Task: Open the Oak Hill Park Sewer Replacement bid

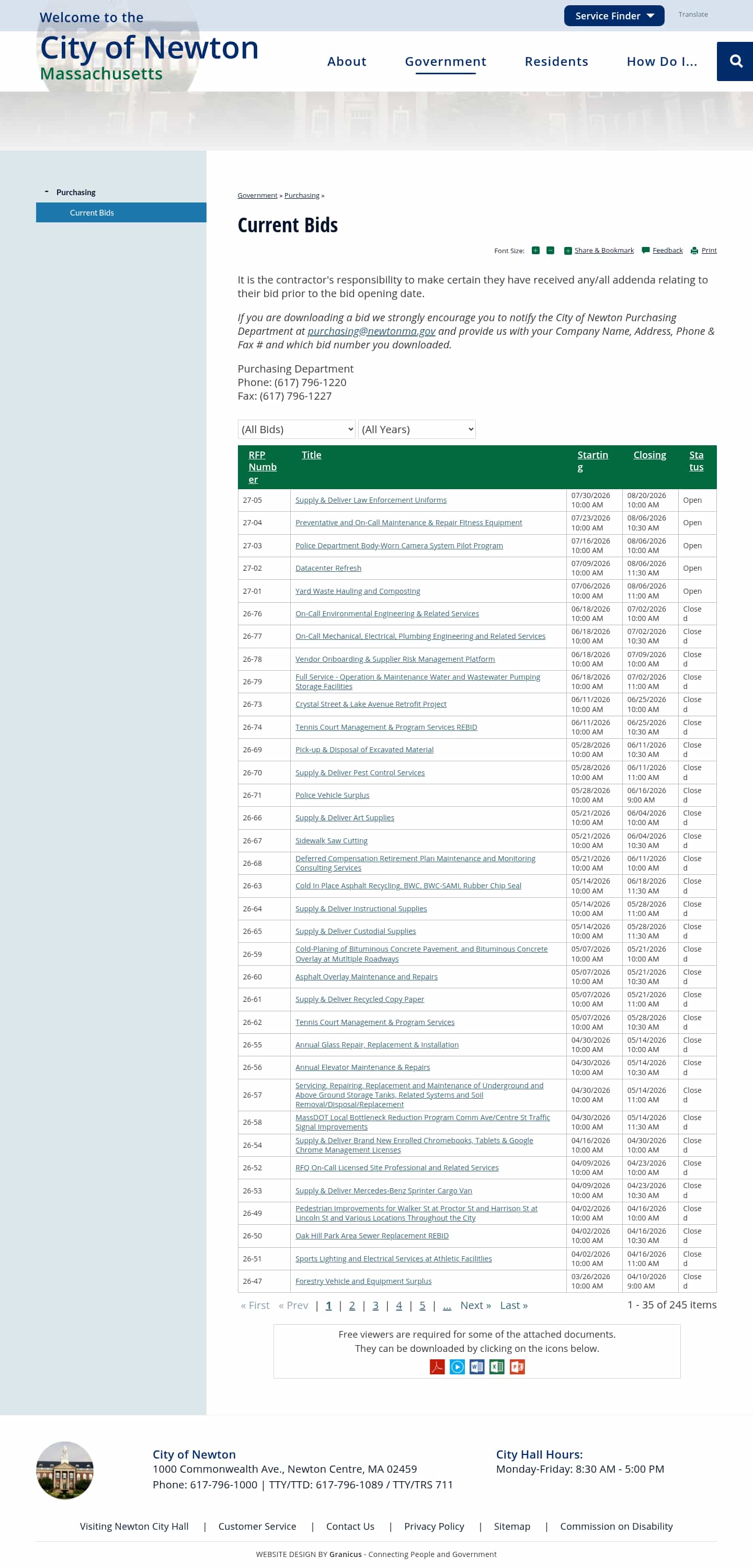Action: click(x=372, y=1236)
